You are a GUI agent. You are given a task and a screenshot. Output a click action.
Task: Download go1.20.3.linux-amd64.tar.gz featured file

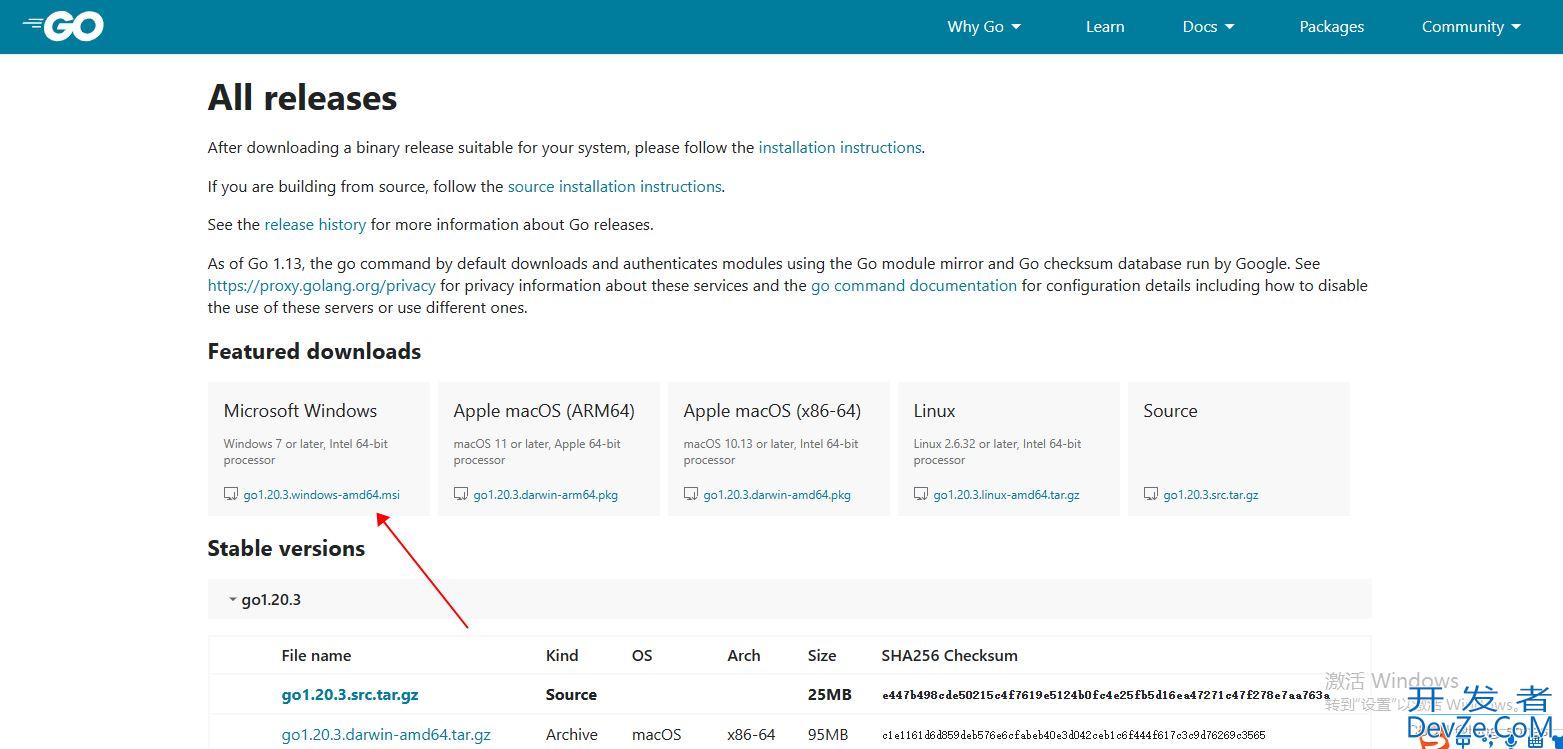click(1006, 495)
